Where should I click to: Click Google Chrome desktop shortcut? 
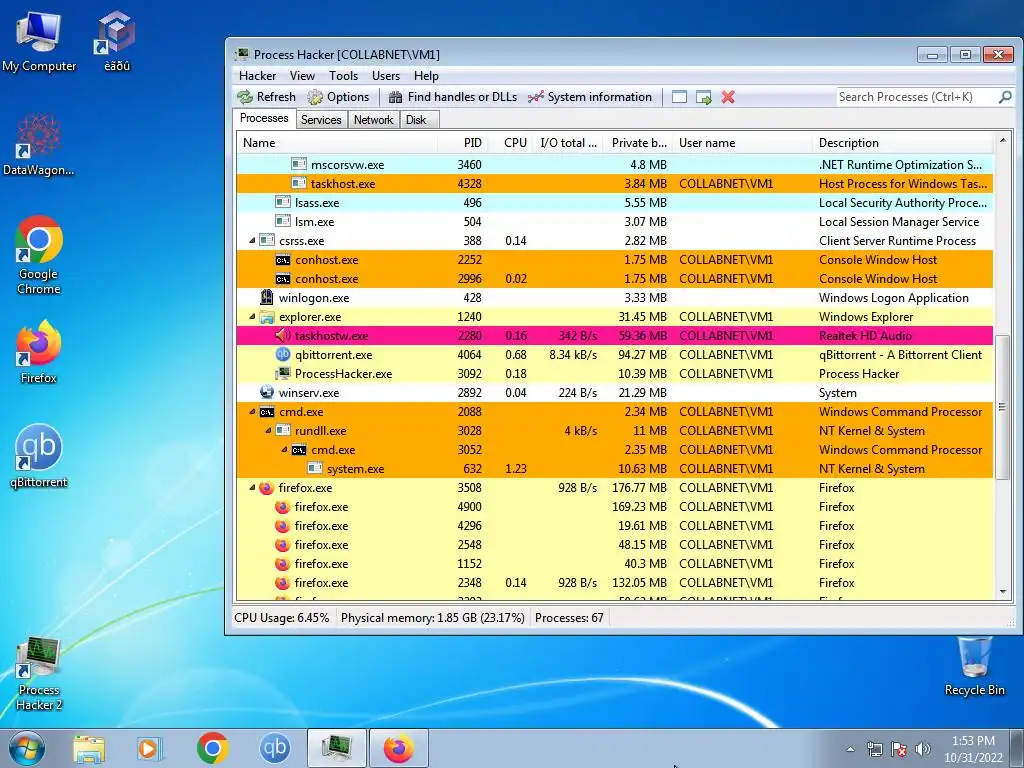point(39,255)
